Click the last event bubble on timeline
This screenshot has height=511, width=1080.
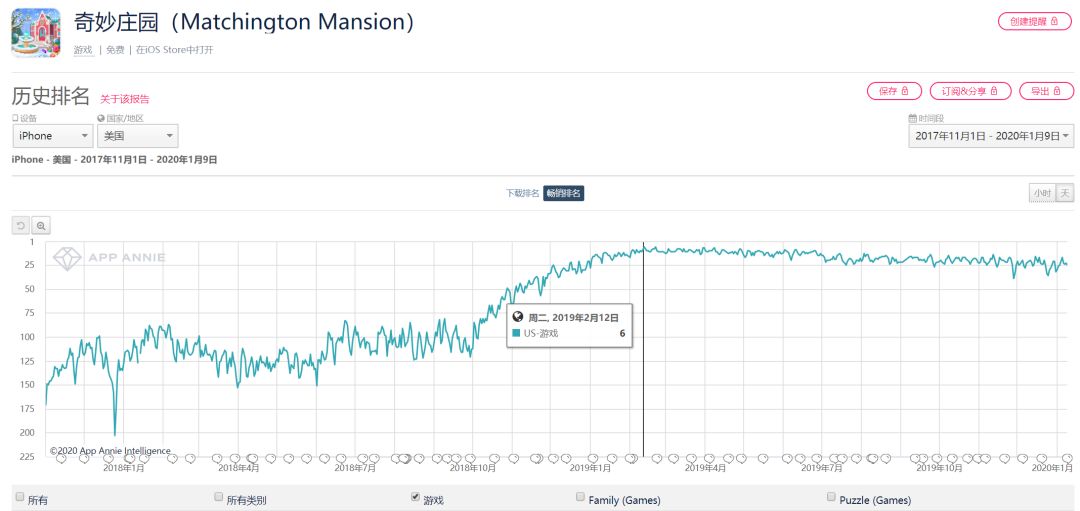[x=1067, y=459]
